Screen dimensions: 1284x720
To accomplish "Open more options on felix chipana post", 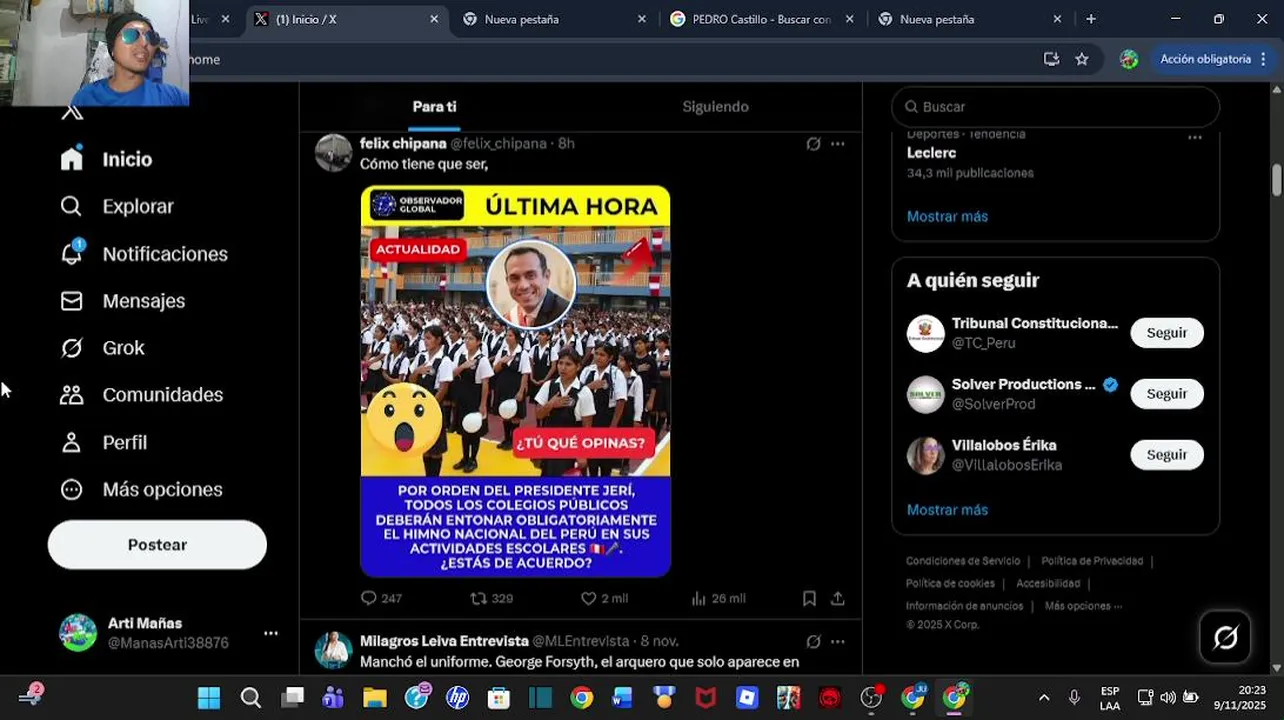I will click(x=838, y=144).
